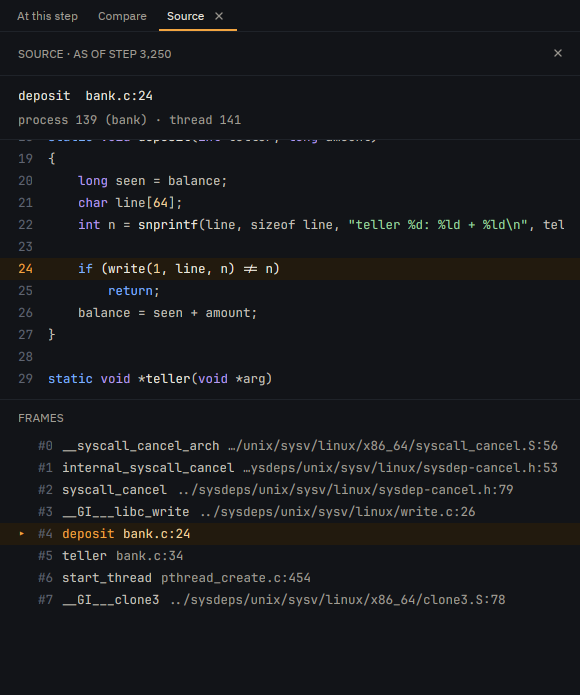The image size is (580, 695).
Task: Click the current-frame arrow marker beside #4
Action: tap(22, 534)
